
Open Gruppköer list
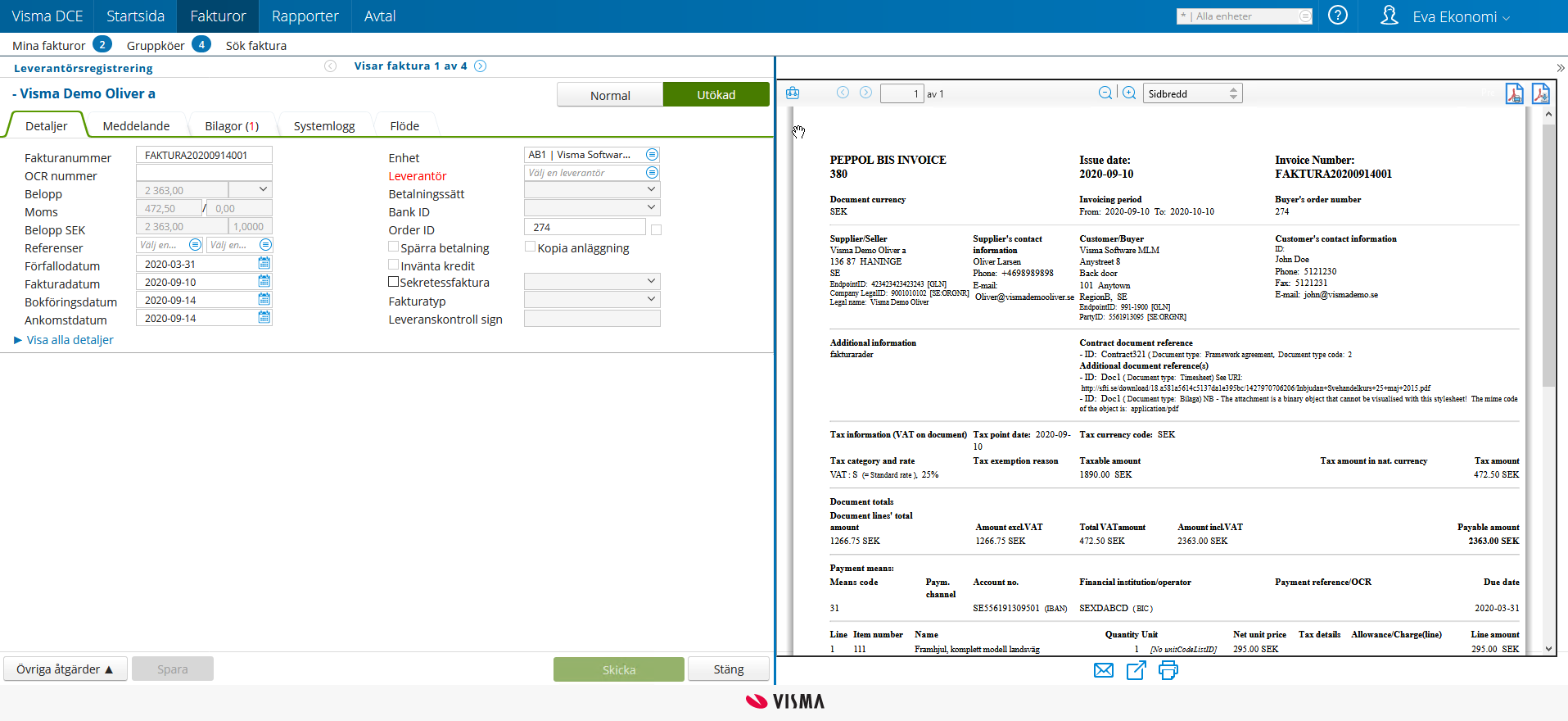[x=156, y=46]
